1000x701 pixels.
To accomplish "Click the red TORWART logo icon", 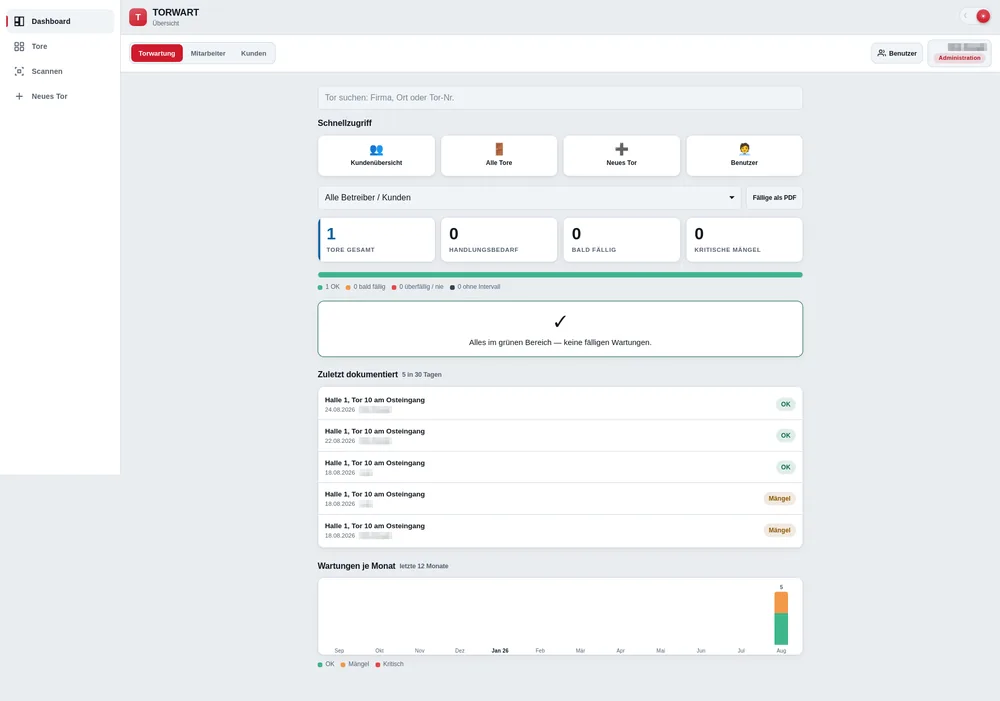I will pyautogui.click(x=138, y=17).
